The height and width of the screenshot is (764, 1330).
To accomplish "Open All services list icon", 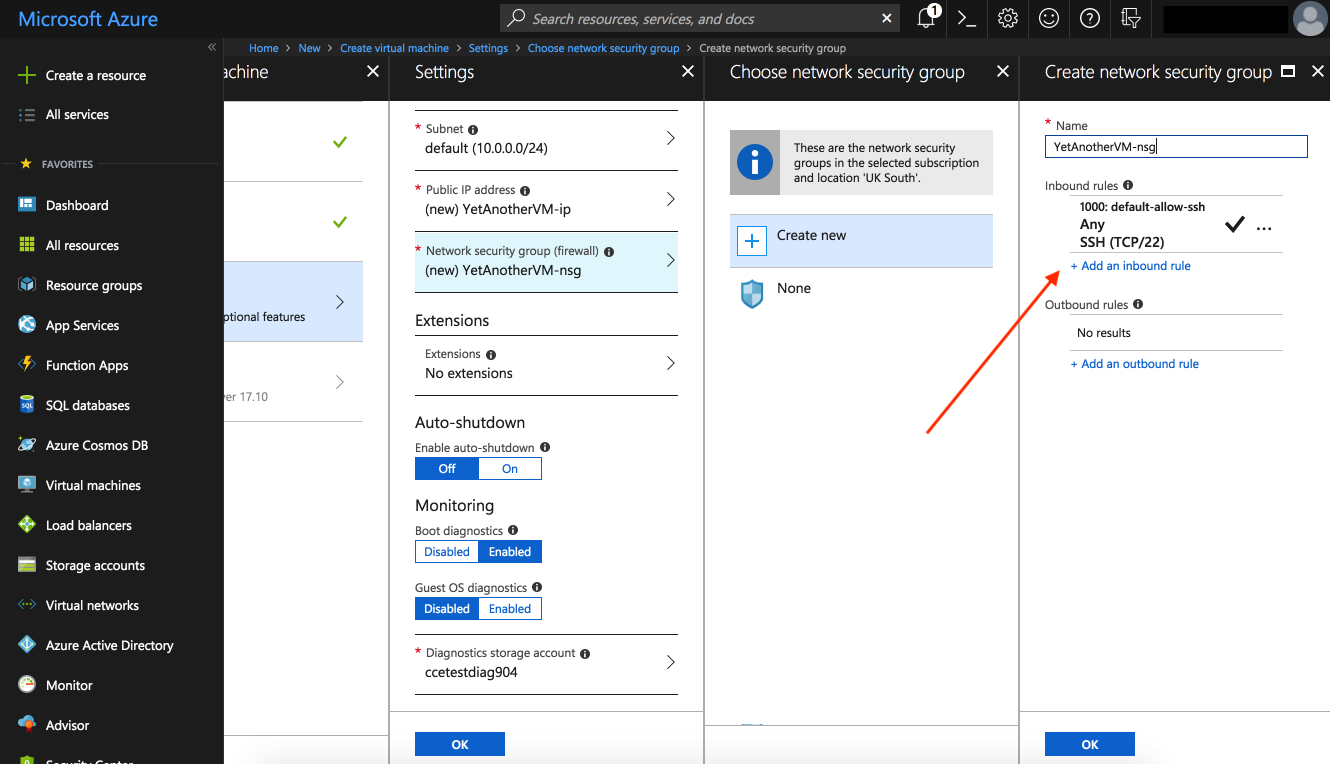I will coord(27,114).
